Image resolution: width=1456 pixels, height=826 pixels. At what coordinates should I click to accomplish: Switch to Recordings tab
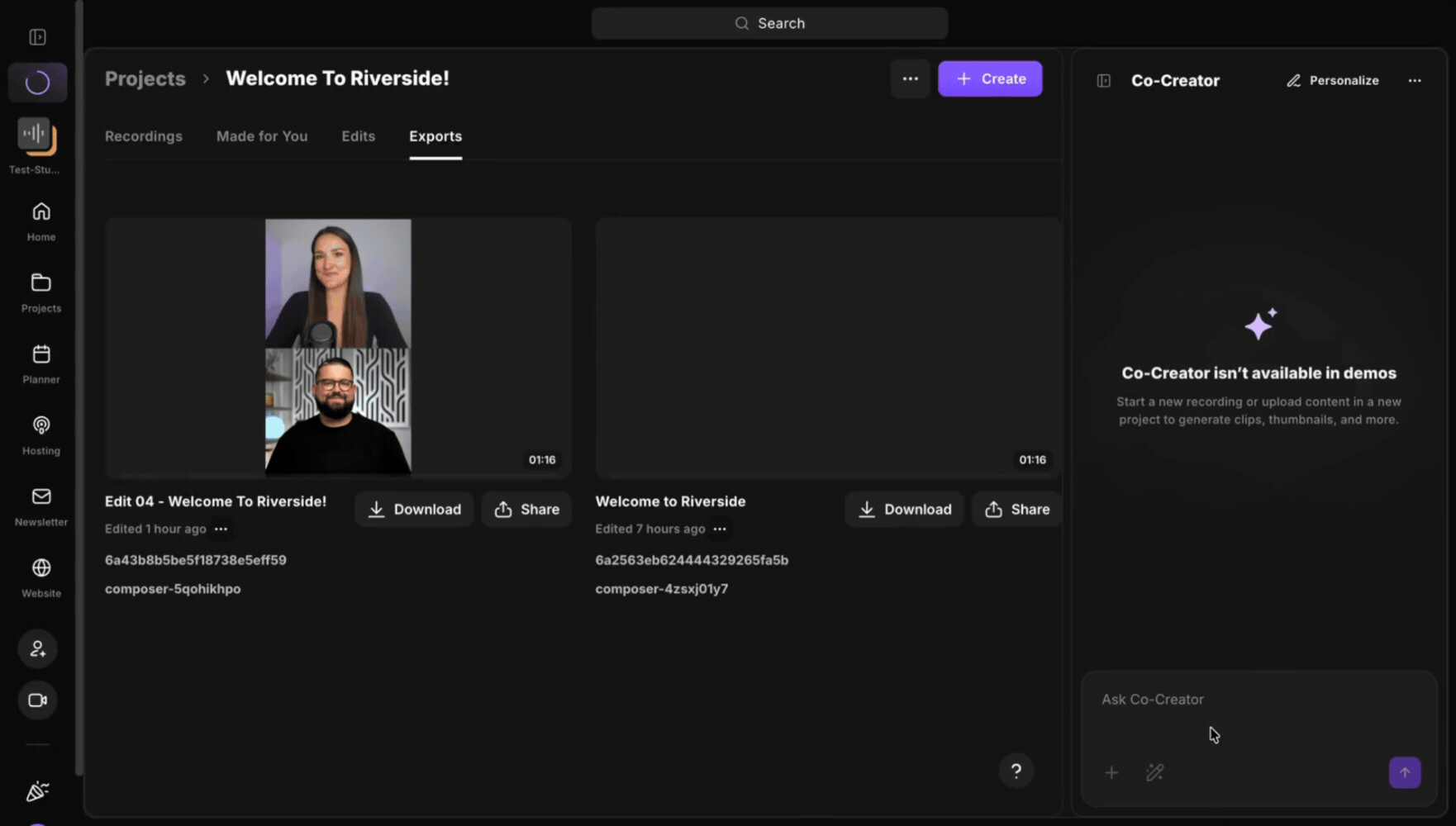point(144,136)
